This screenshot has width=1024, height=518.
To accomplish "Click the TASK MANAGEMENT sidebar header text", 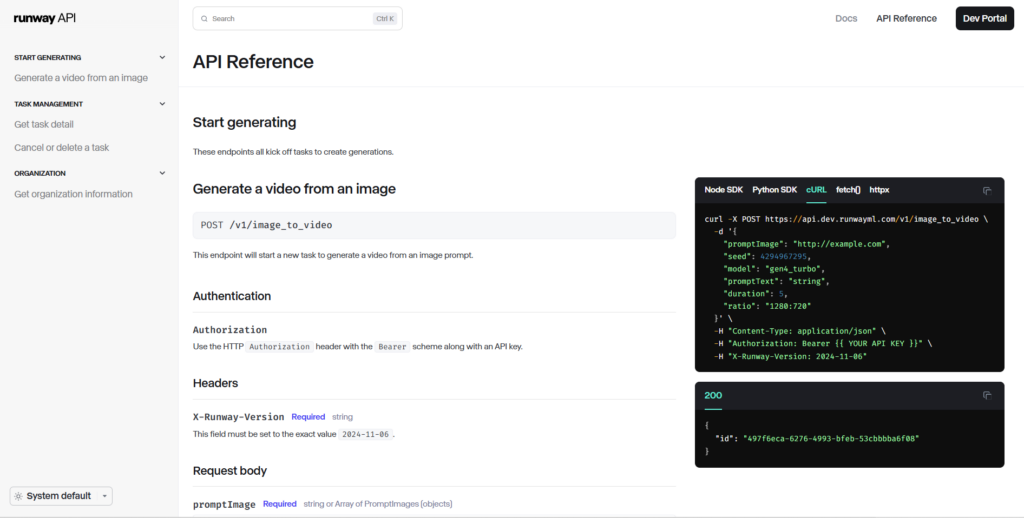I will tap(48, 104).
